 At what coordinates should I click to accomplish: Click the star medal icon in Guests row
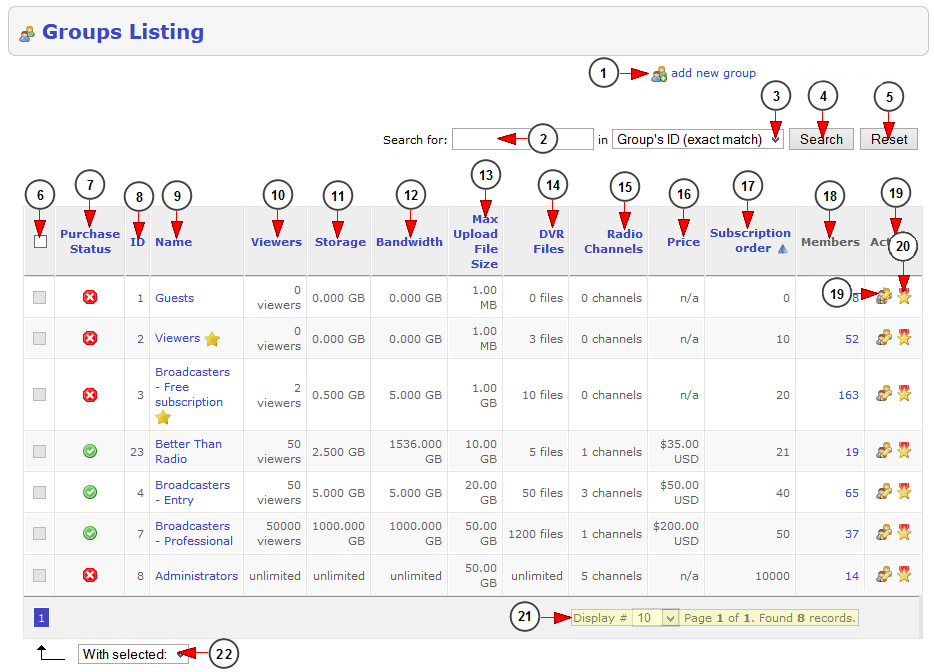904,296
